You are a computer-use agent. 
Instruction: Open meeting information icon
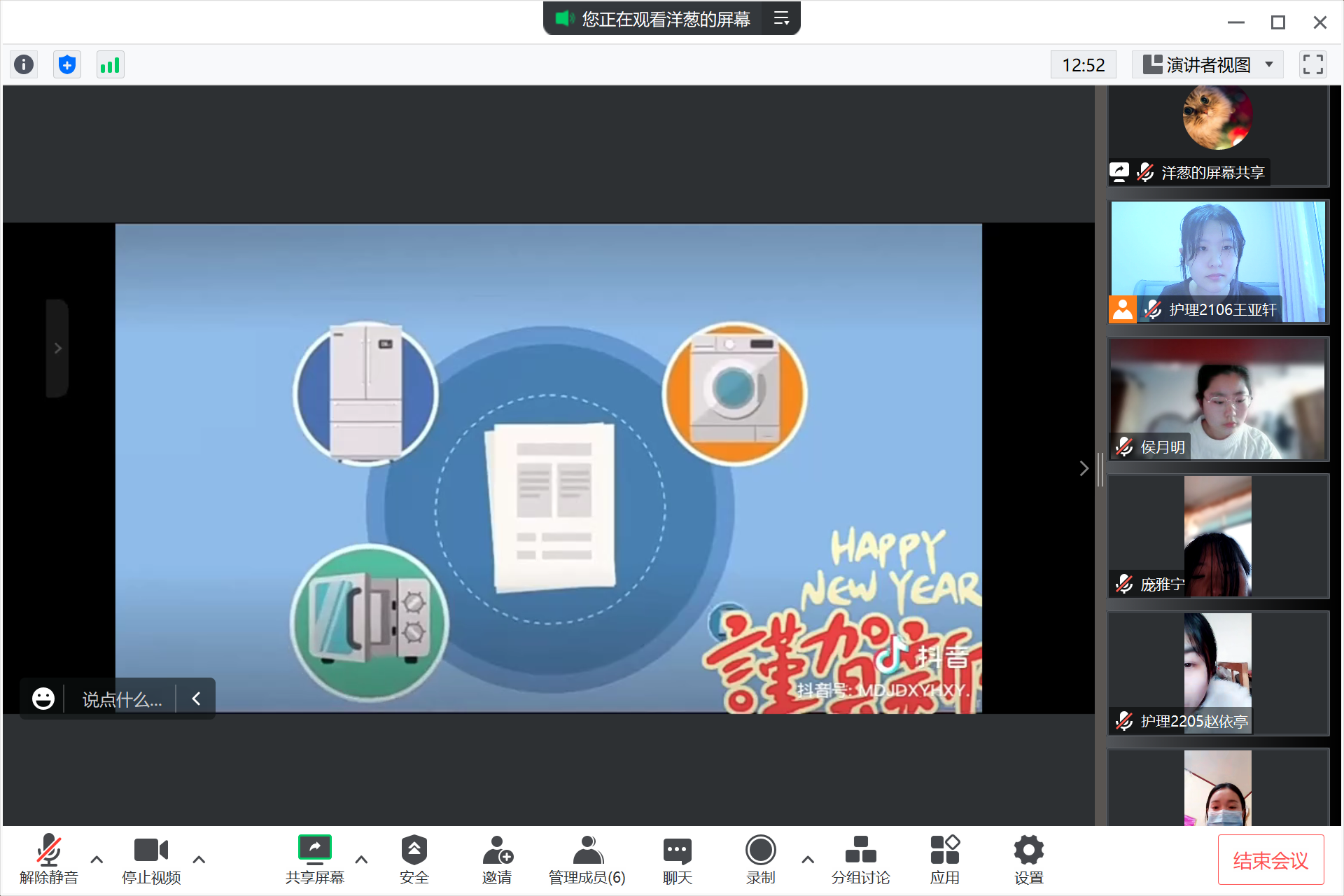[24, 64]
